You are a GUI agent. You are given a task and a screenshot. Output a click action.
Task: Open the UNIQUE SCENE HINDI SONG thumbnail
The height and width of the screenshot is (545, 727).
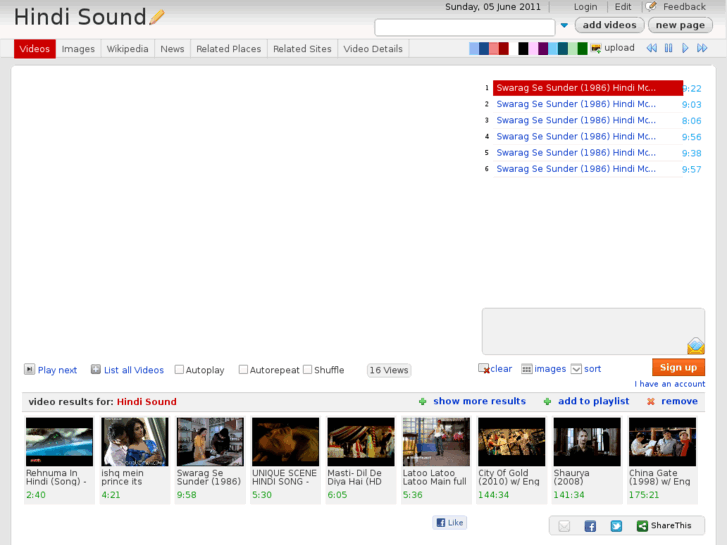coord(286,442)
